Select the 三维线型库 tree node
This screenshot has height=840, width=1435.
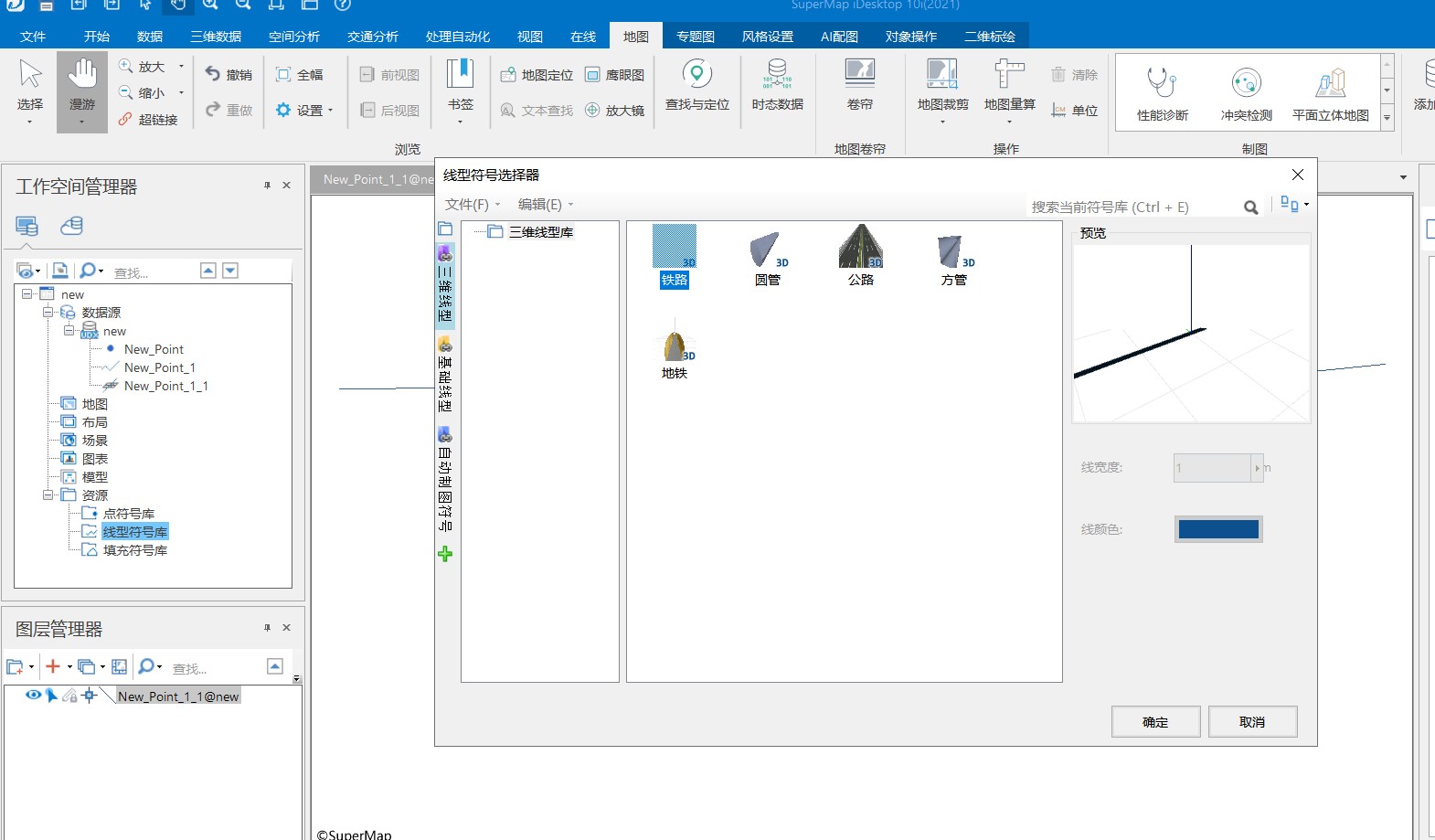[541, 232]
